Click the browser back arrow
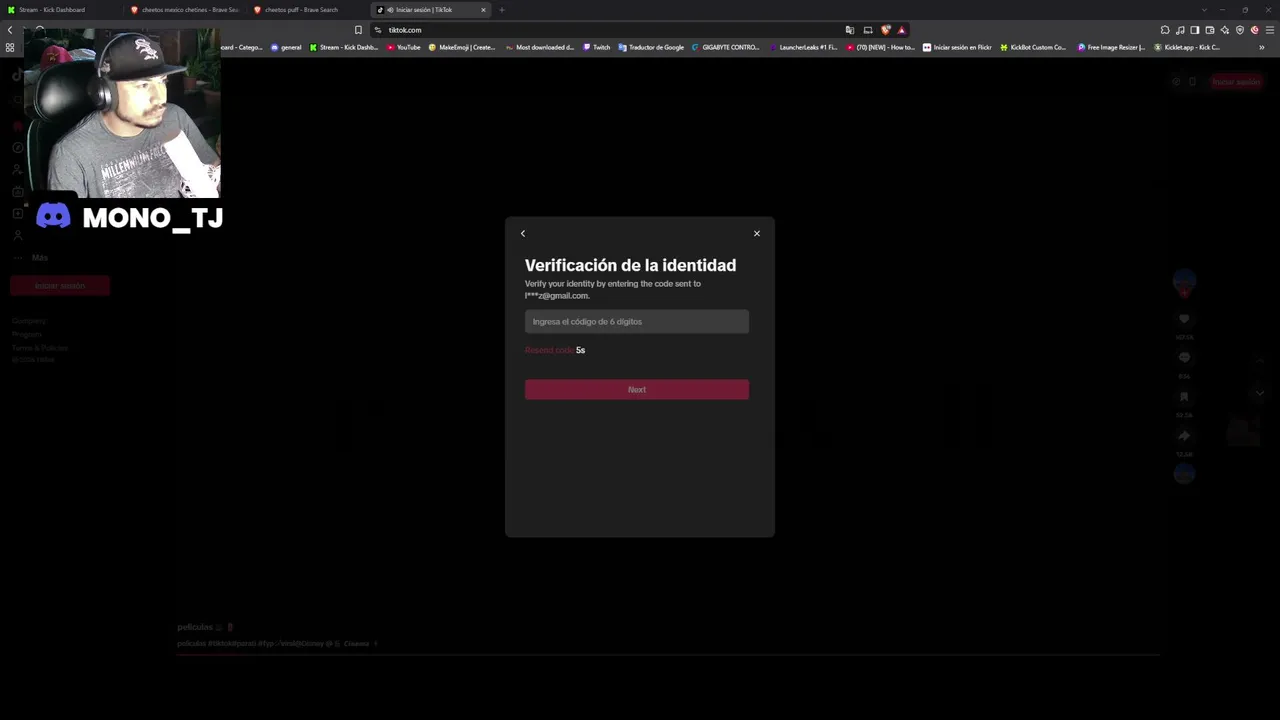The height and width of the screenshot is (720, 1280). [10, 30]
